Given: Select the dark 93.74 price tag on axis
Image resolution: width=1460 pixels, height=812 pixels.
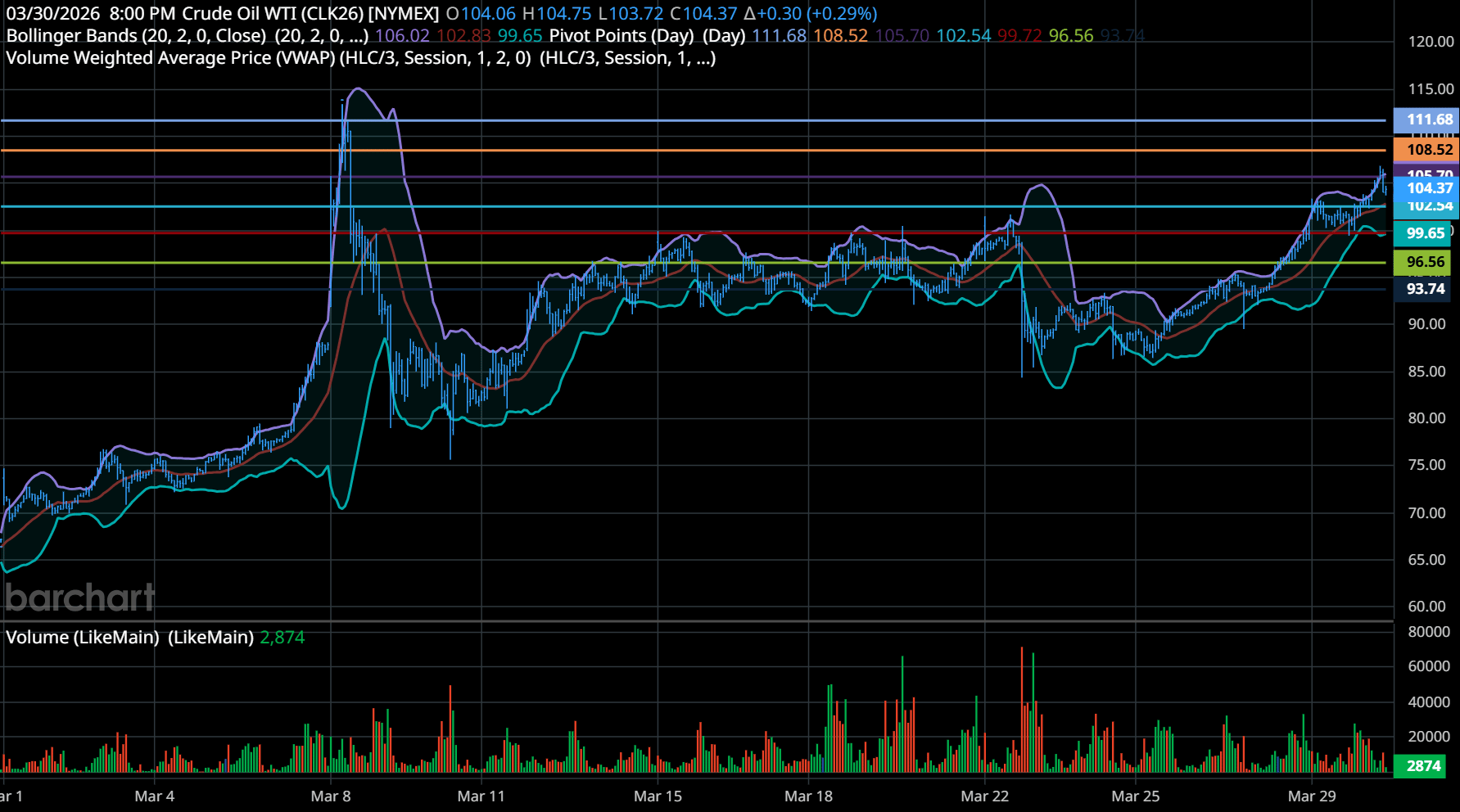Looking at the screenshot, I should (x=1425, y=289).
